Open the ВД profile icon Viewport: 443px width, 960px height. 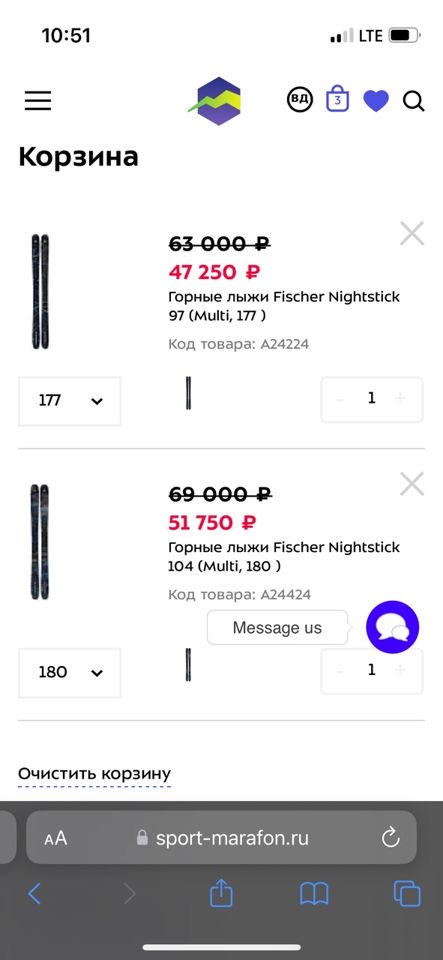click(300, 100)
